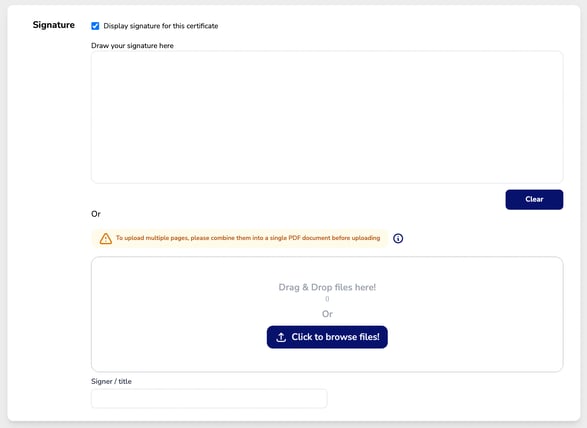
Task: Click the Or separator below signature canvas
Action: click(96, 214)
